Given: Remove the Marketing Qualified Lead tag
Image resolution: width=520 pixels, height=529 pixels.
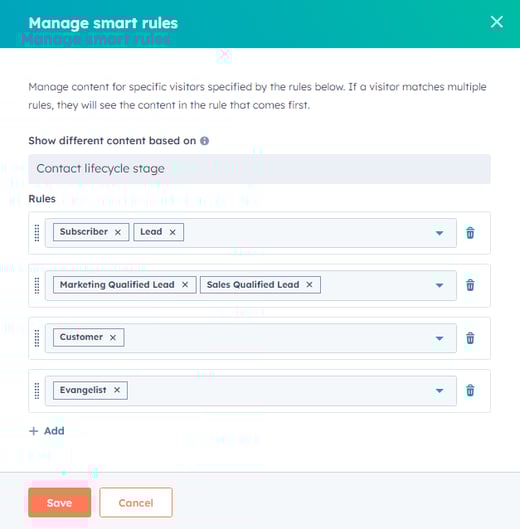Looking at the screenshot, I should (x=185, y=285).
